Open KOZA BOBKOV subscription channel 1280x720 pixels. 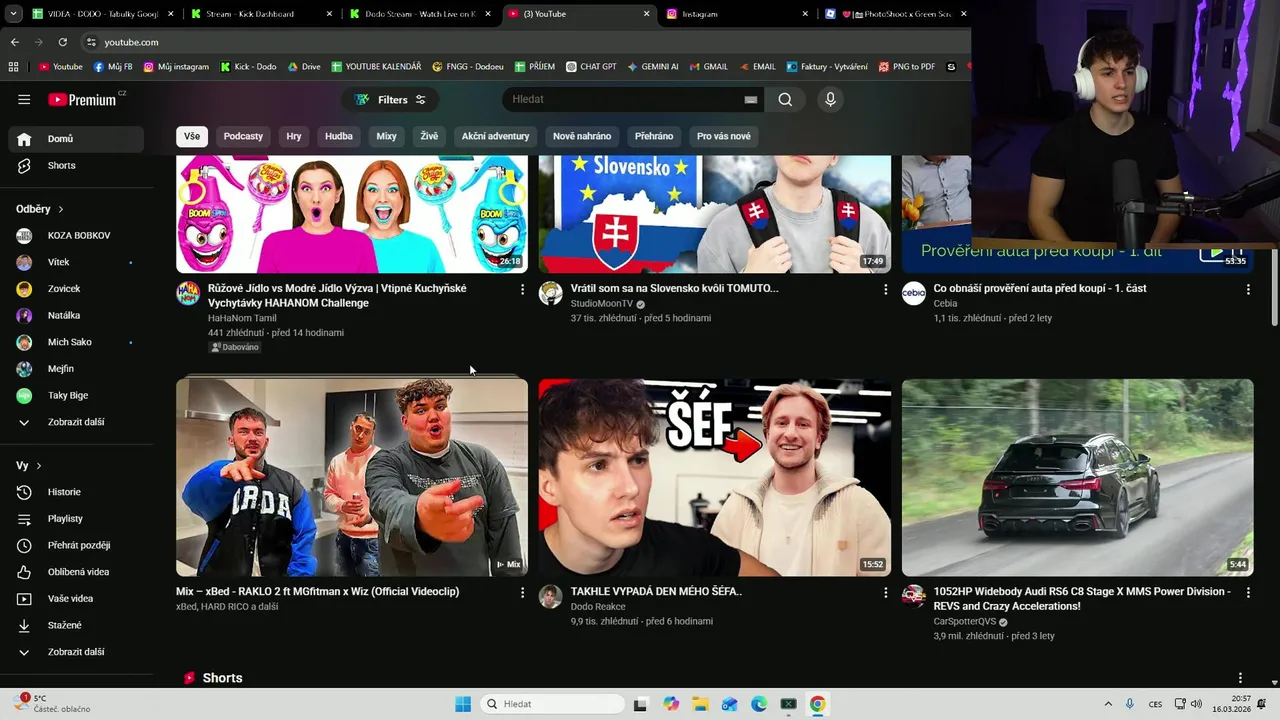tap(76, 236)
